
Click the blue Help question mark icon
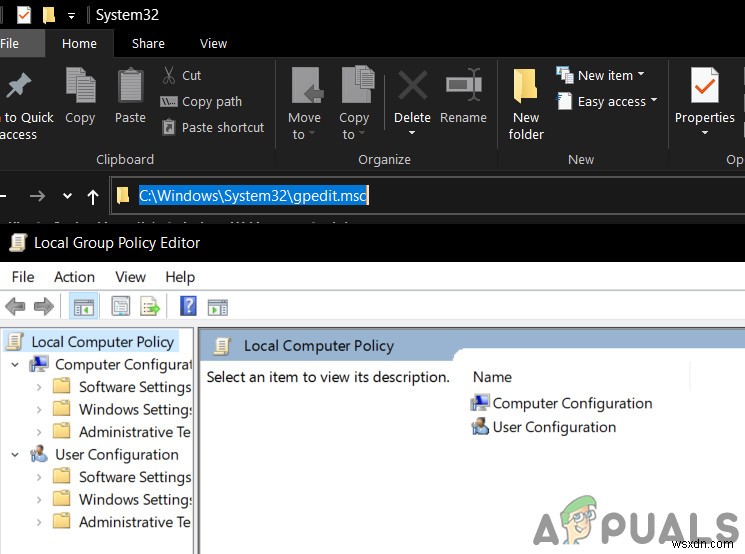pos(188,306)
